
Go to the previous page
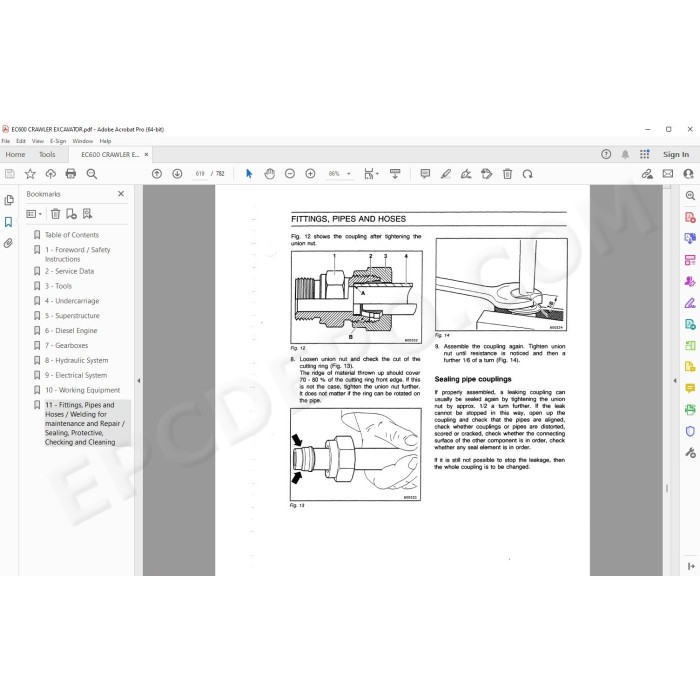click(x=157, y=174)
